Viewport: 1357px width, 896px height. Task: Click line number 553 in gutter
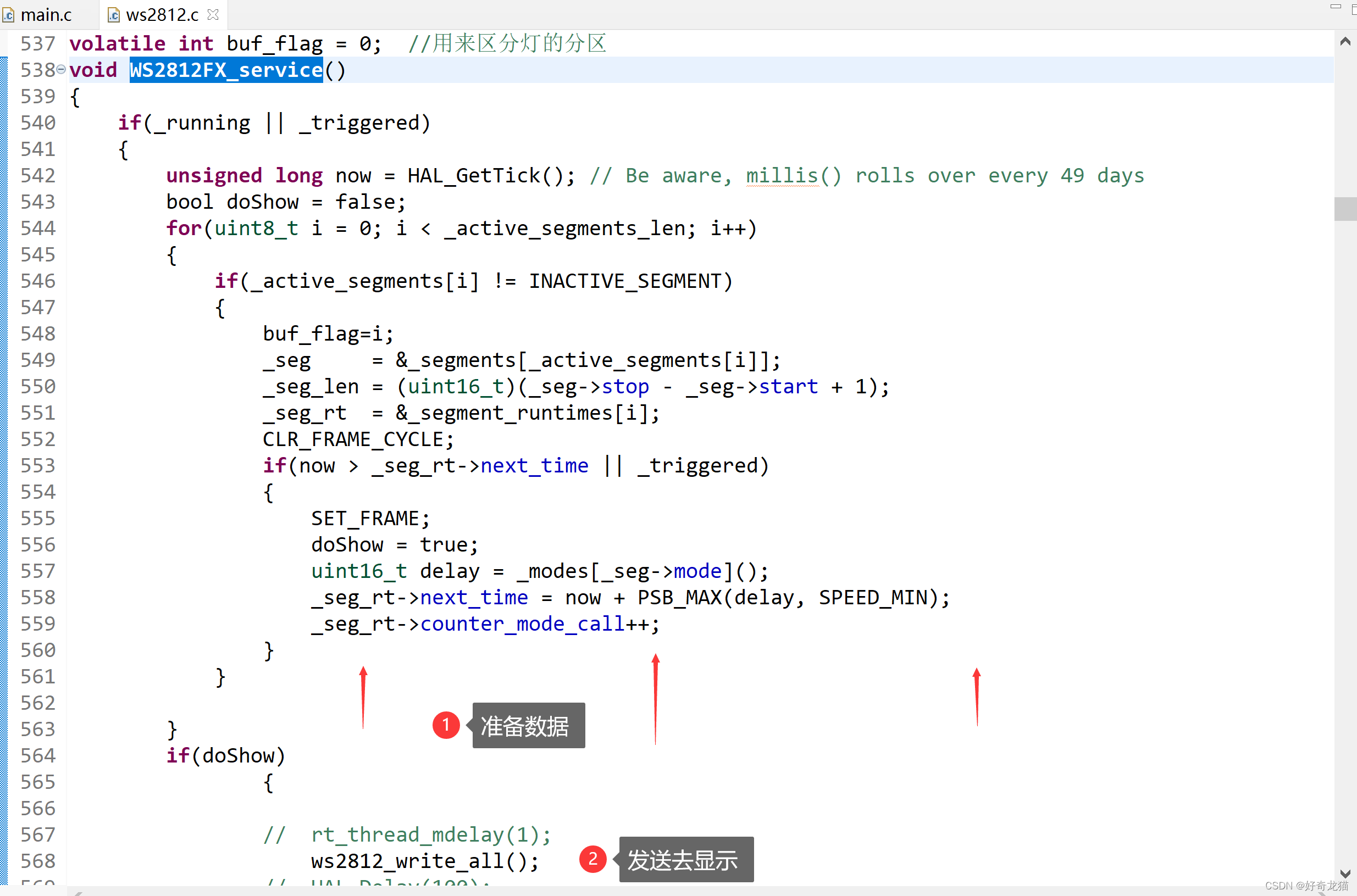(38, 465)
